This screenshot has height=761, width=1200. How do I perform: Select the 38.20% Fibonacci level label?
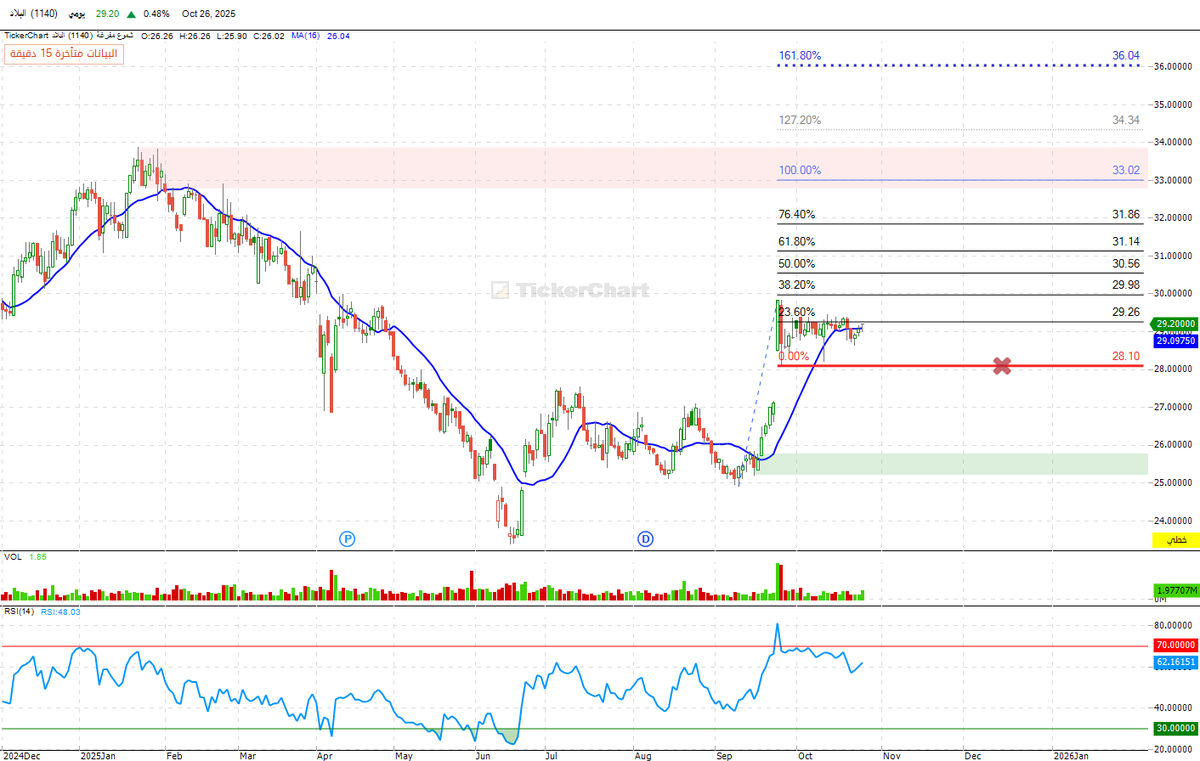pos(797,285)
